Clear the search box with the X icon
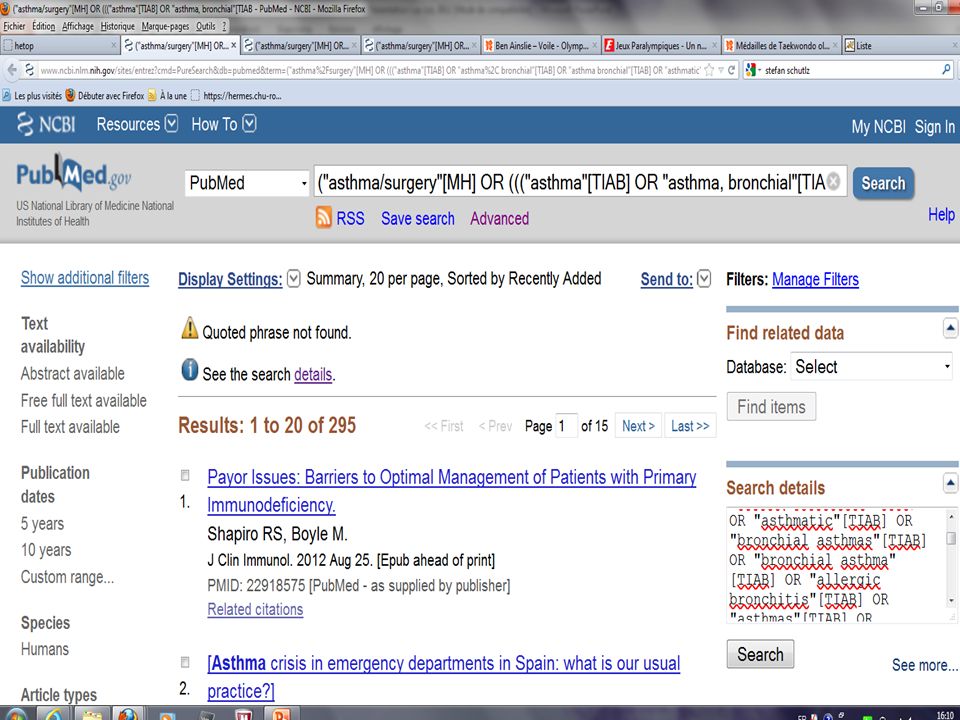960x720 pixels. (833, 181)
